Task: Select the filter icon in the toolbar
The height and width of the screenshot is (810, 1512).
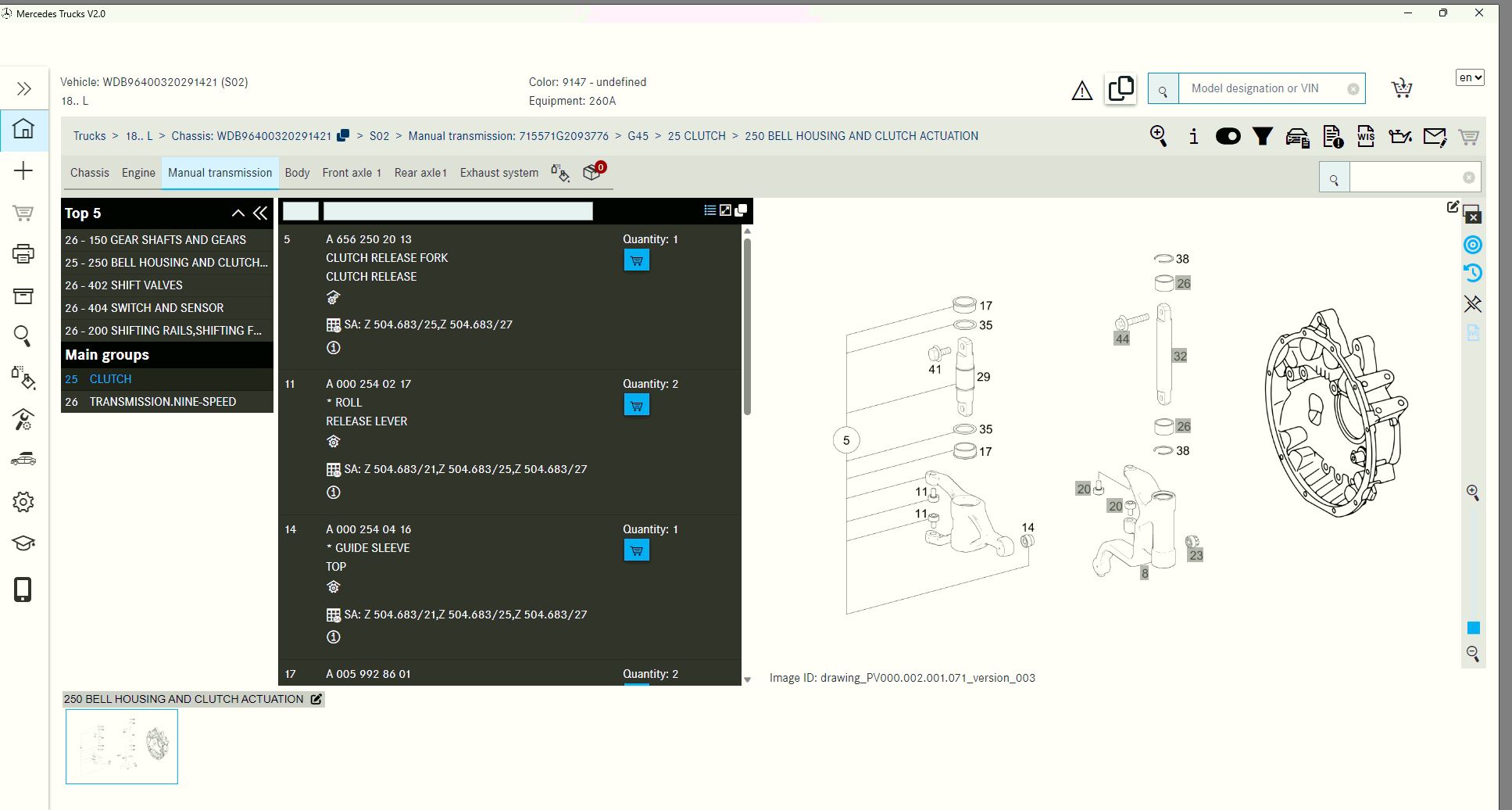Action: click(x=1263, y=135)
